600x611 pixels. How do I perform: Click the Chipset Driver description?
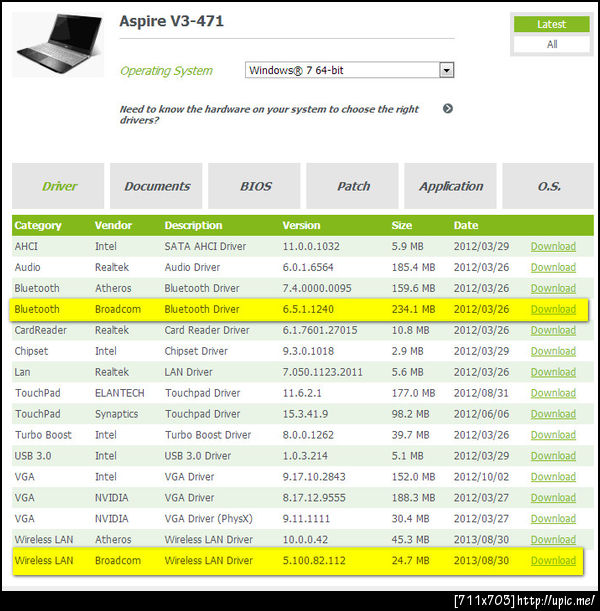[196, 351]
